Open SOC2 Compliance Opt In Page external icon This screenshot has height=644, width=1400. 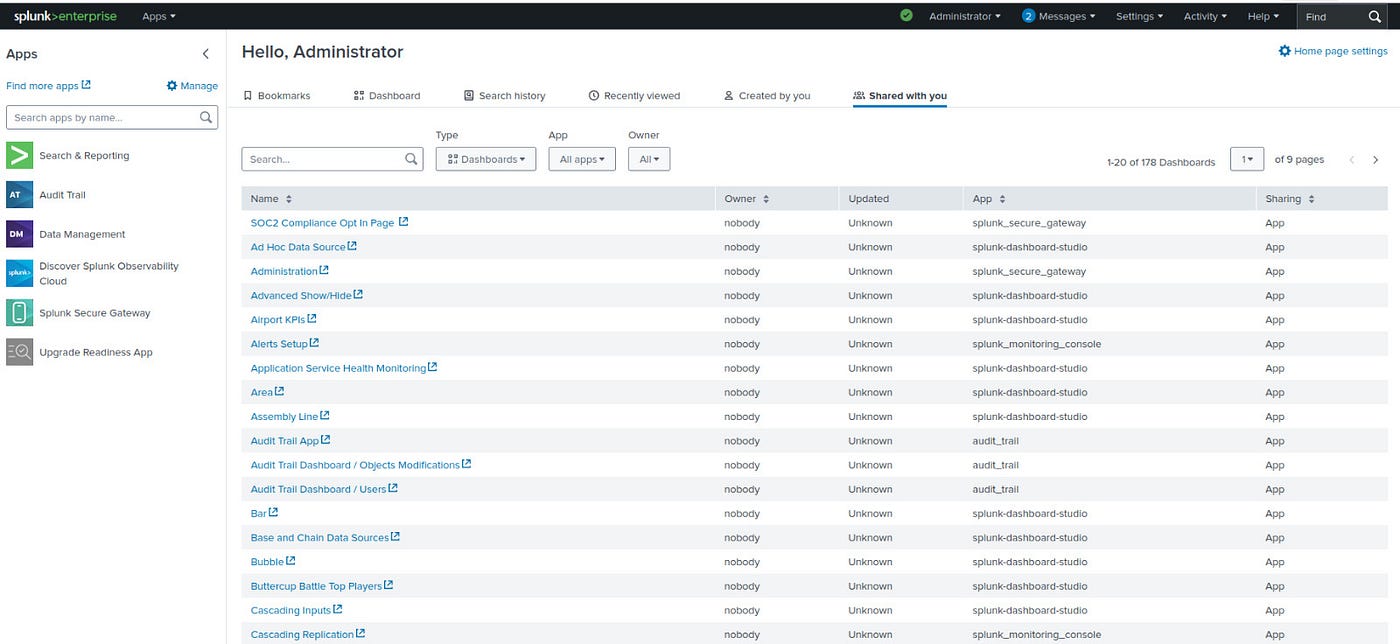[403, 222]
